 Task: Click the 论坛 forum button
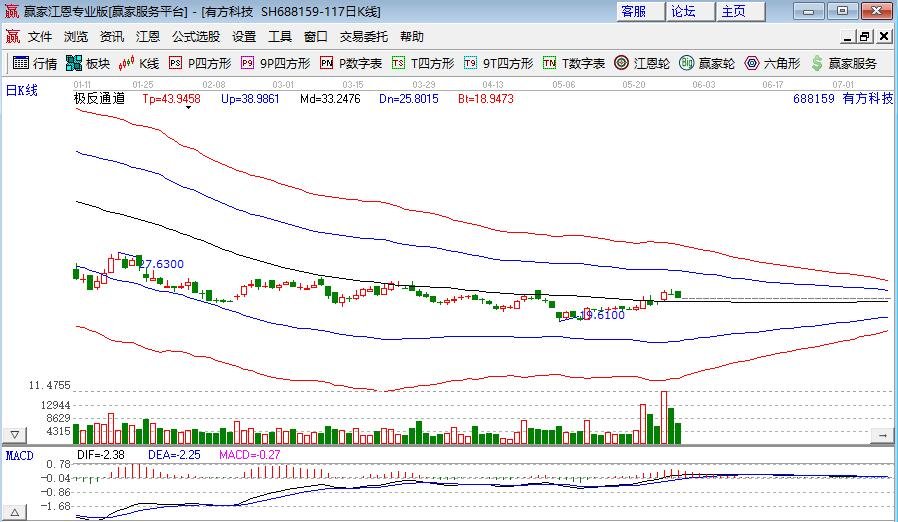point(690,11)
